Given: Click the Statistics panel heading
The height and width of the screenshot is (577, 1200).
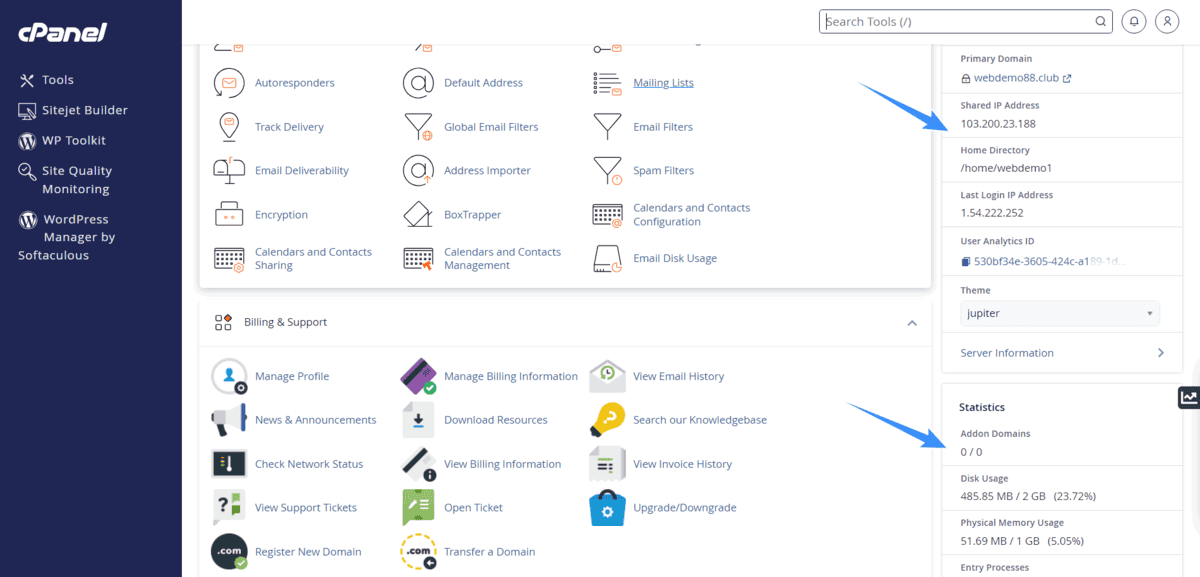Looking at the screenshot, I should coord(982,408).
